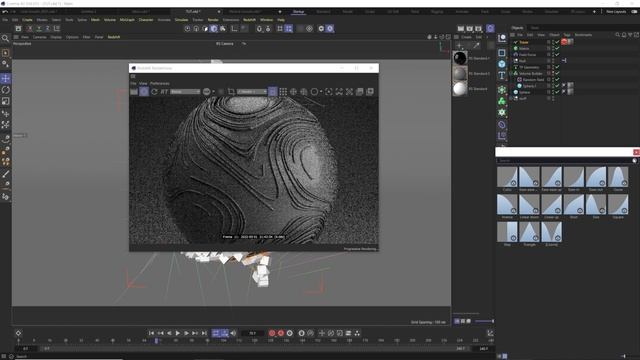Click the sound icon in timeline controls
The width and height of the screenshot is (640, 360).
click(233, 333)
